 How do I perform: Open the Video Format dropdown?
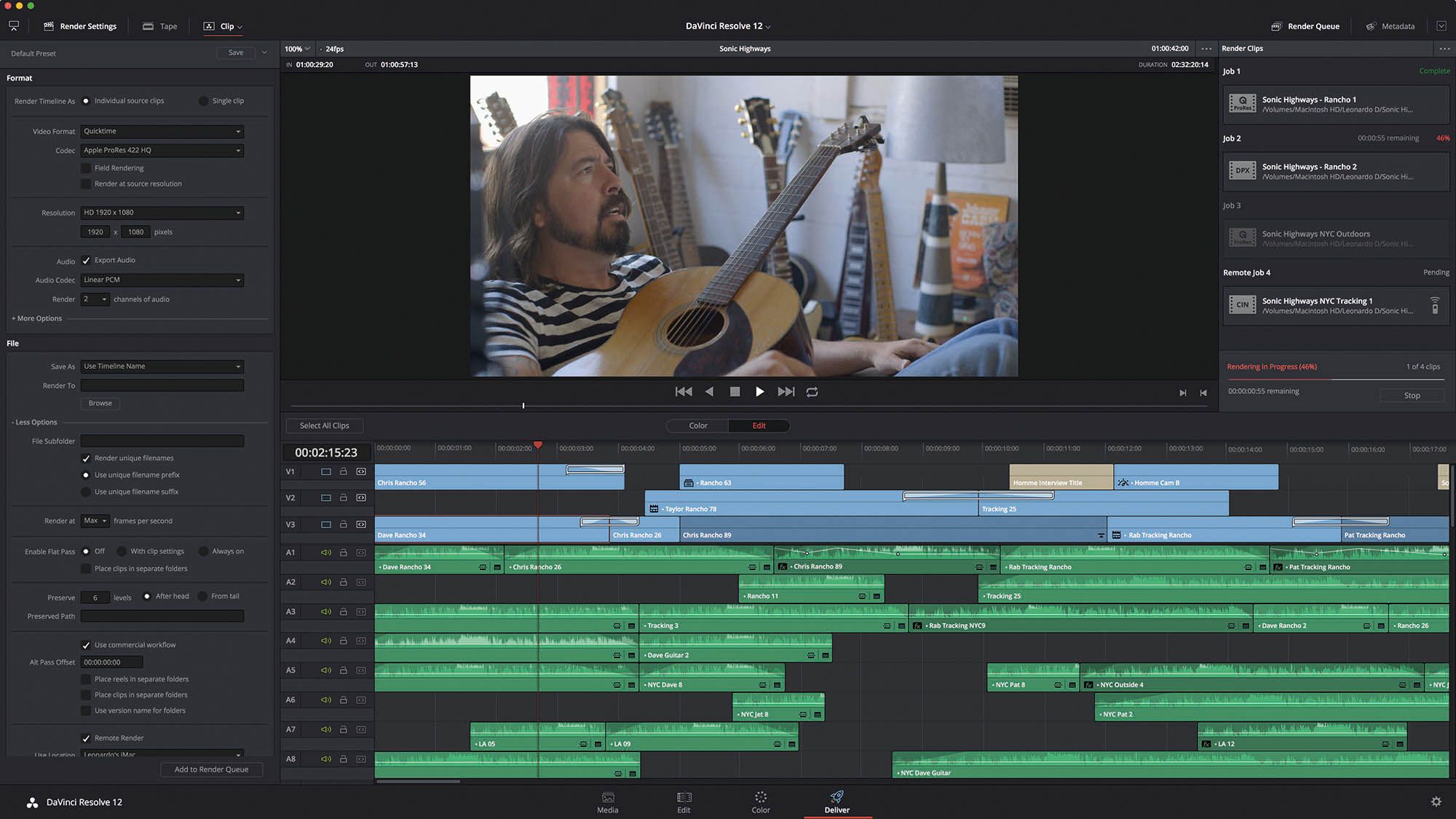162,131
